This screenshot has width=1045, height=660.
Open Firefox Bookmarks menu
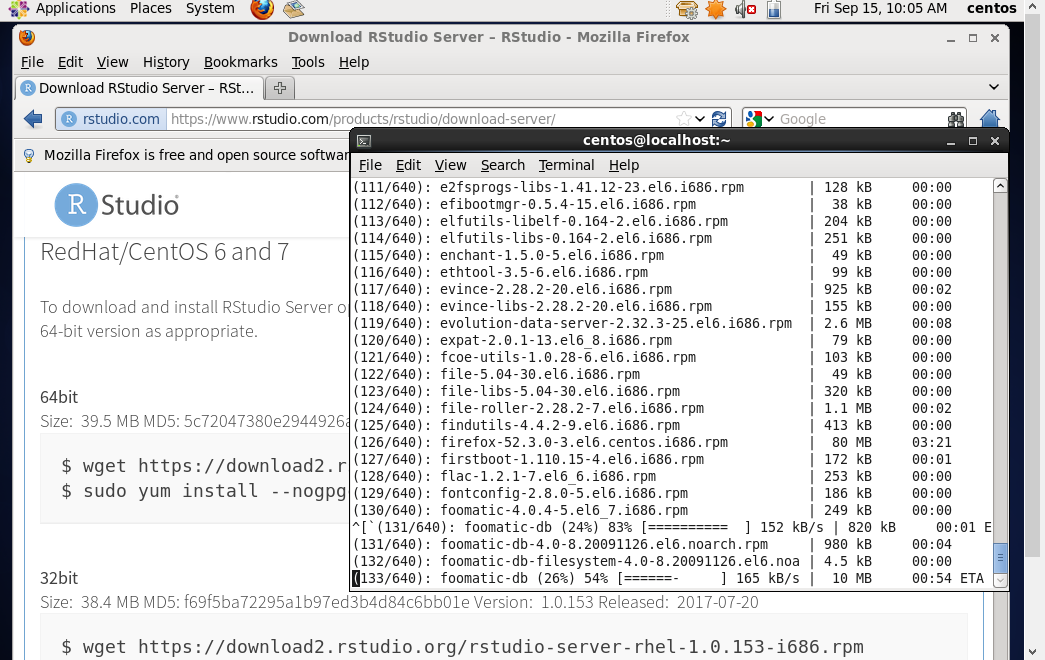tap(241, 62)
